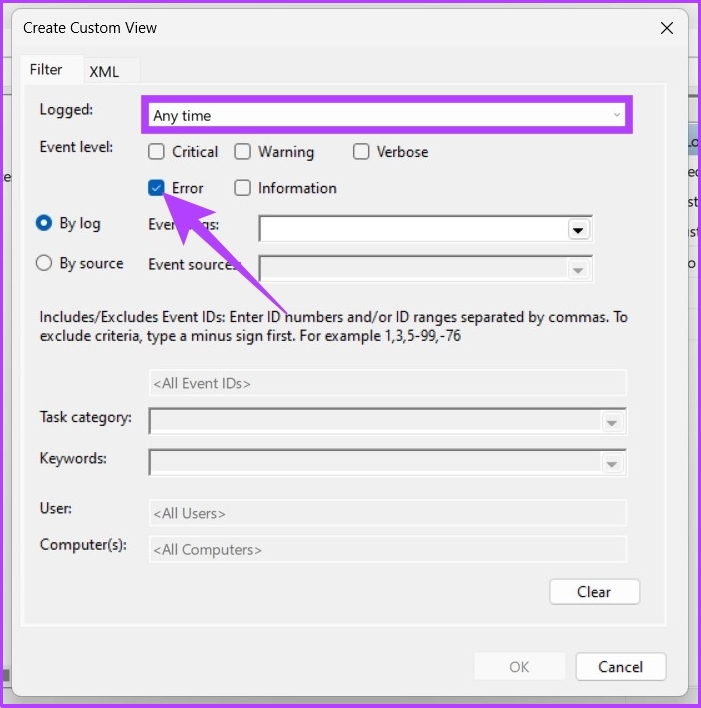The image size is (701, 708).
Task: Check the Information checkbox
Action: pos(243,188)
